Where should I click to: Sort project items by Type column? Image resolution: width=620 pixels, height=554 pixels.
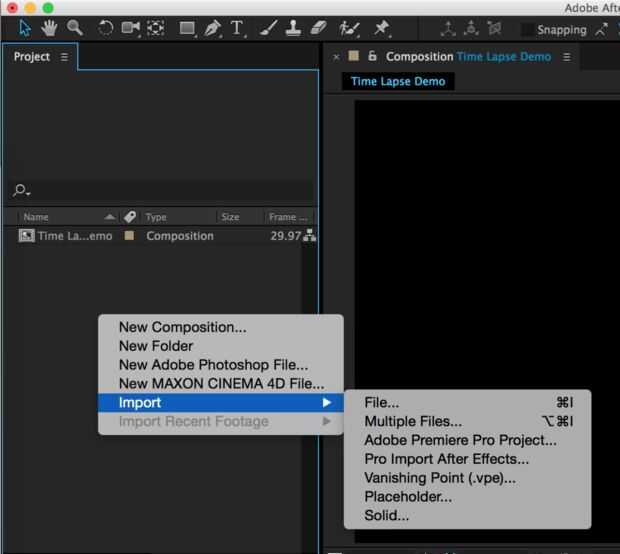tap(156, 217)
